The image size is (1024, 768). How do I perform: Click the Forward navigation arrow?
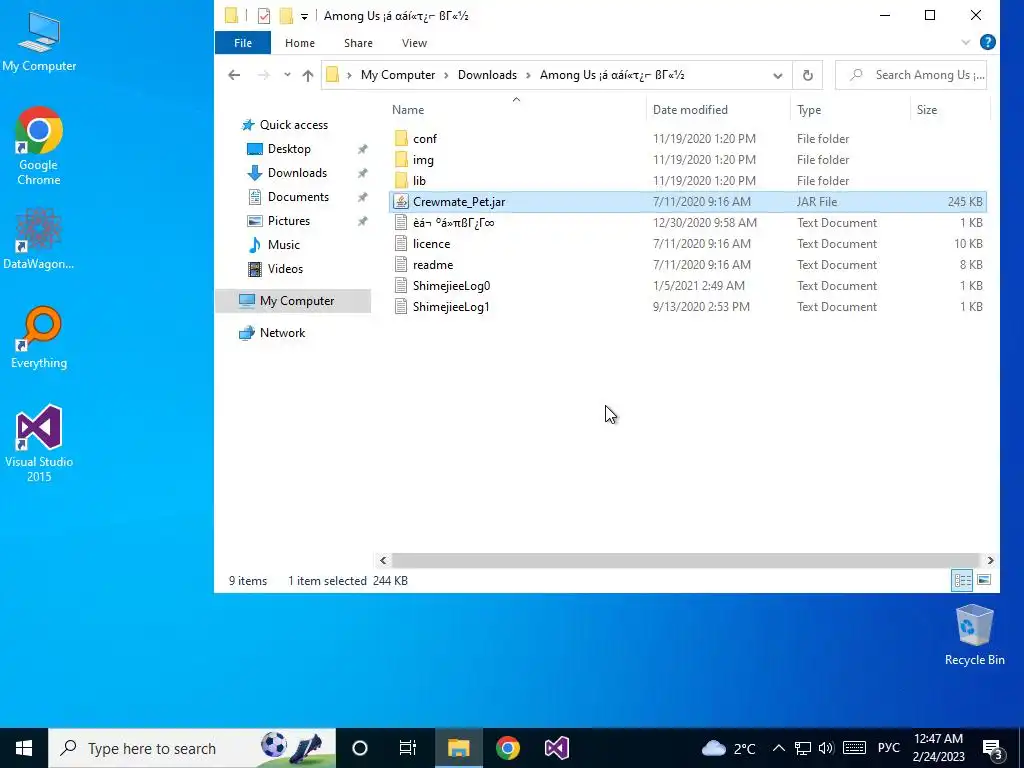pos(263,75)
